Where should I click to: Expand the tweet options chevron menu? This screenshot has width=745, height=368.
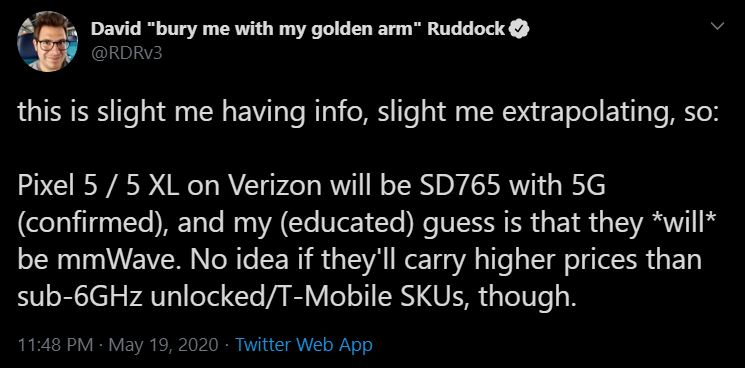pos(717,26)
